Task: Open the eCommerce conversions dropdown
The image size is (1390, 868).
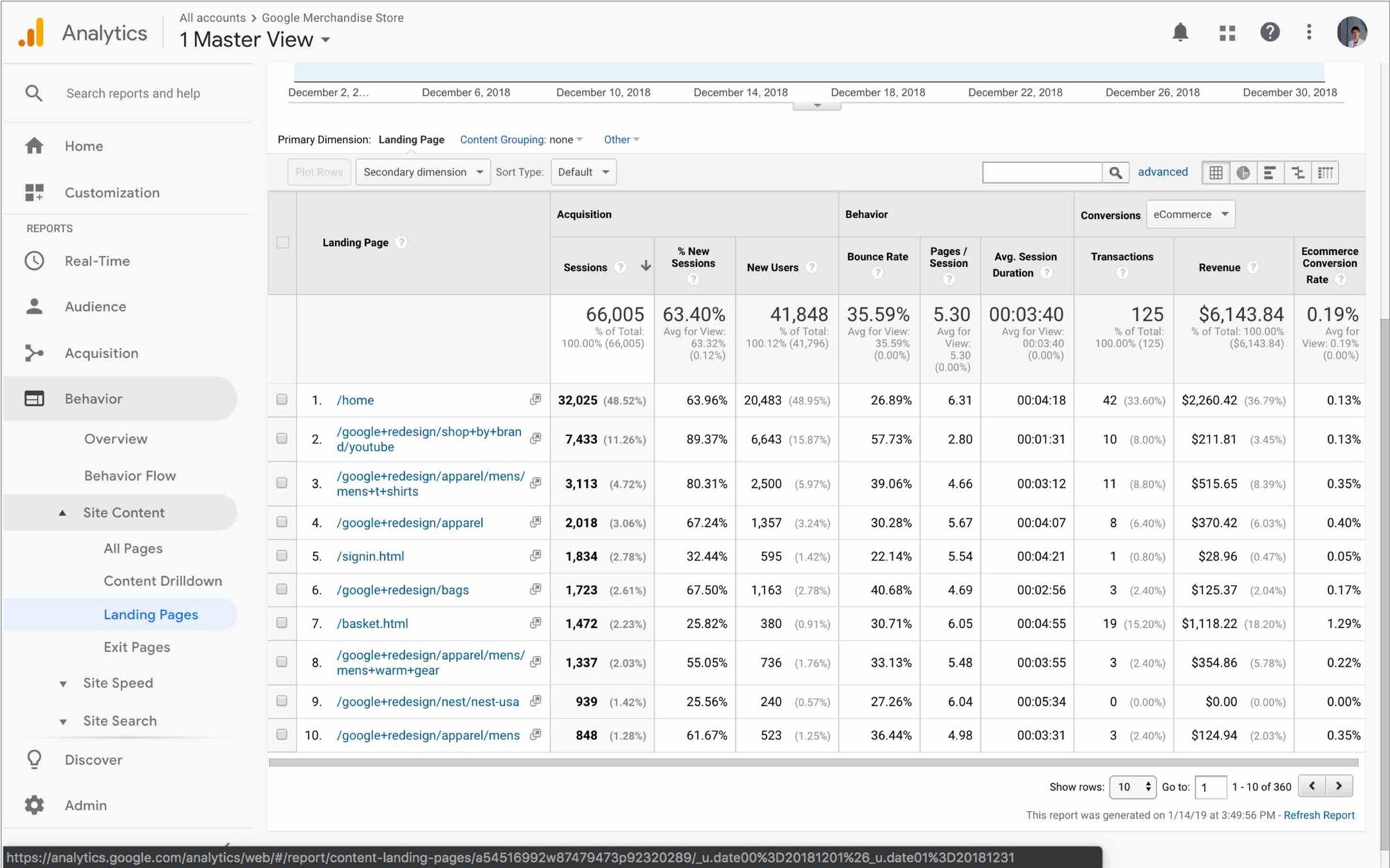Action: 1190,214
